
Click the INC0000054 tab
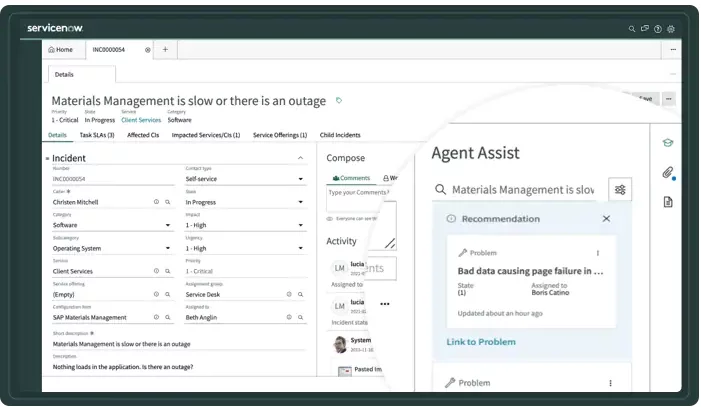click(109, 50)
